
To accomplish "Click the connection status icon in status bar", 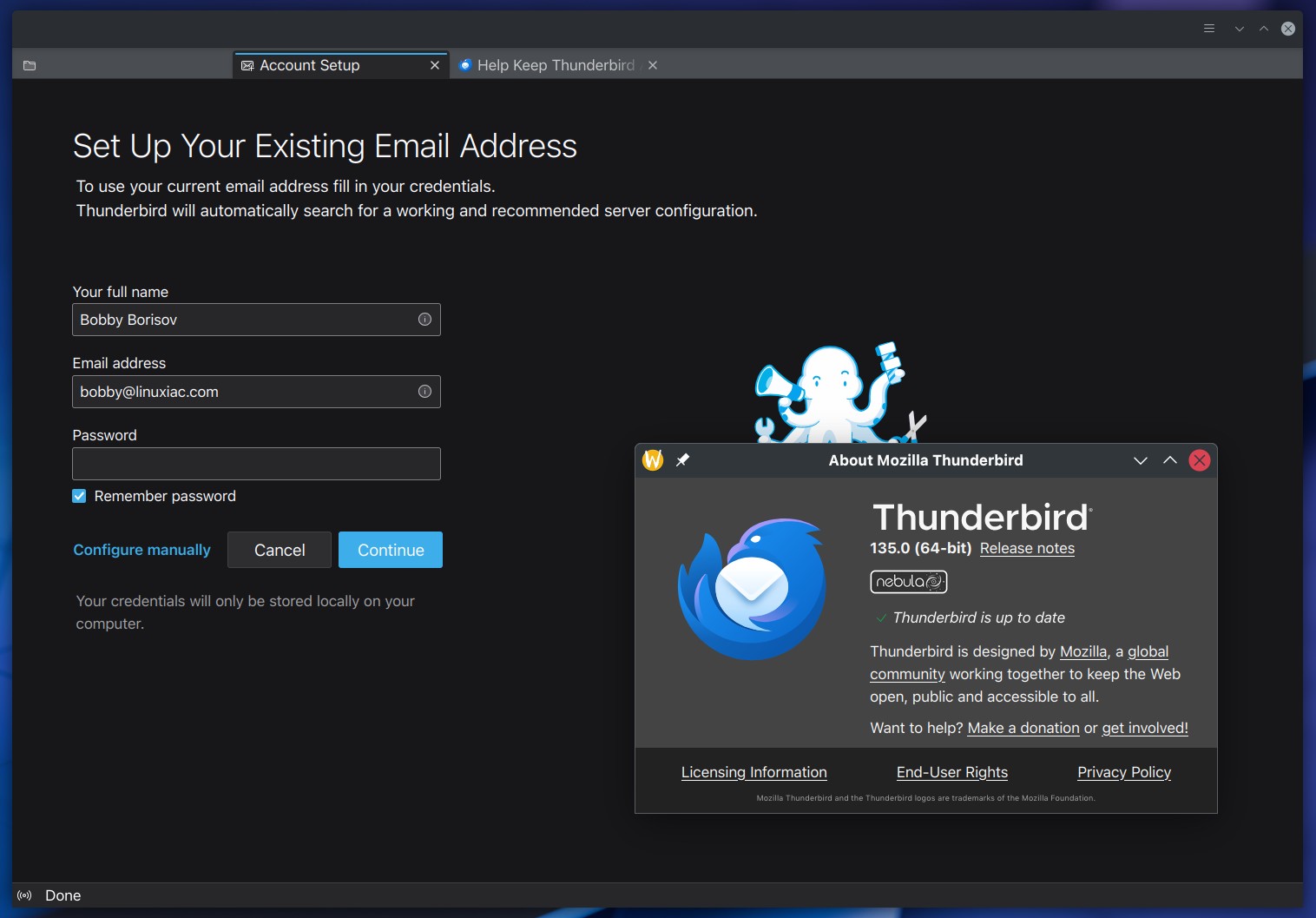I will pos(24,895).
